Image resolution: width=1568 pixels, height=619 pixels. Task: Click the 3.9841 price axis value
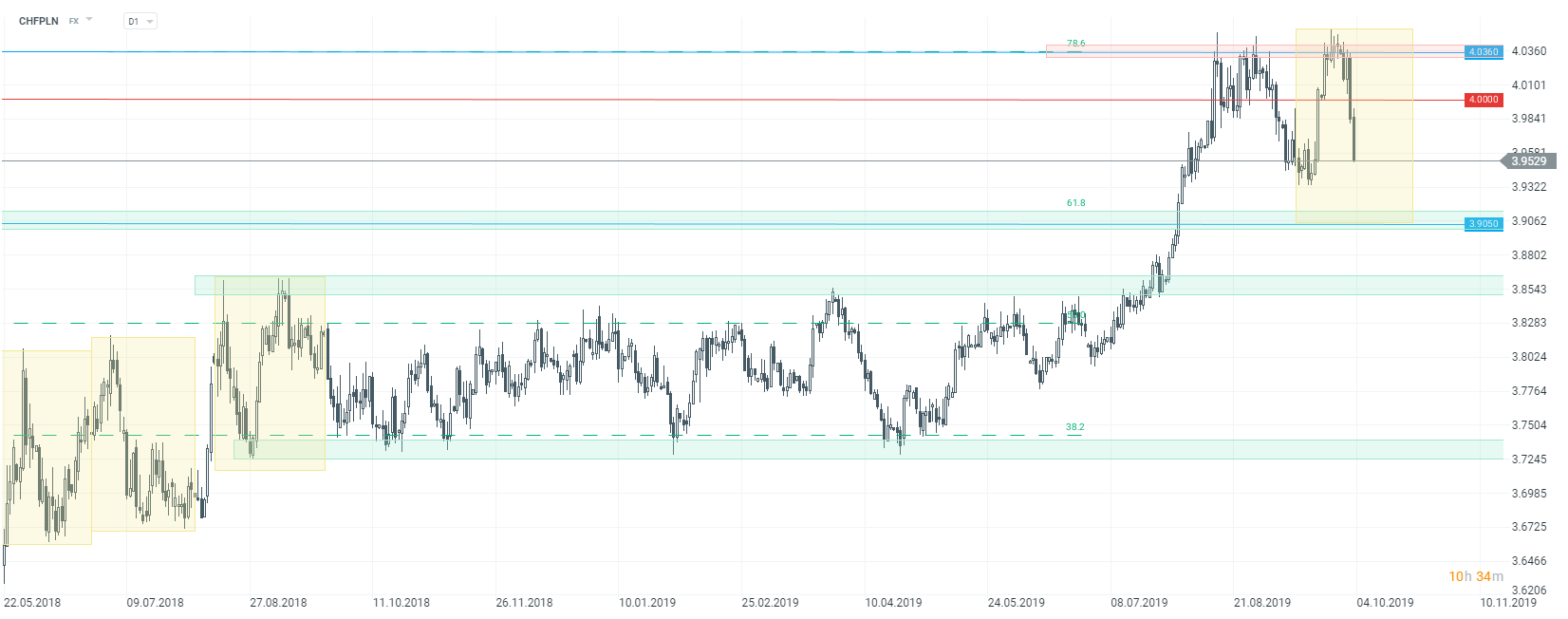[x=1529, y=119]
